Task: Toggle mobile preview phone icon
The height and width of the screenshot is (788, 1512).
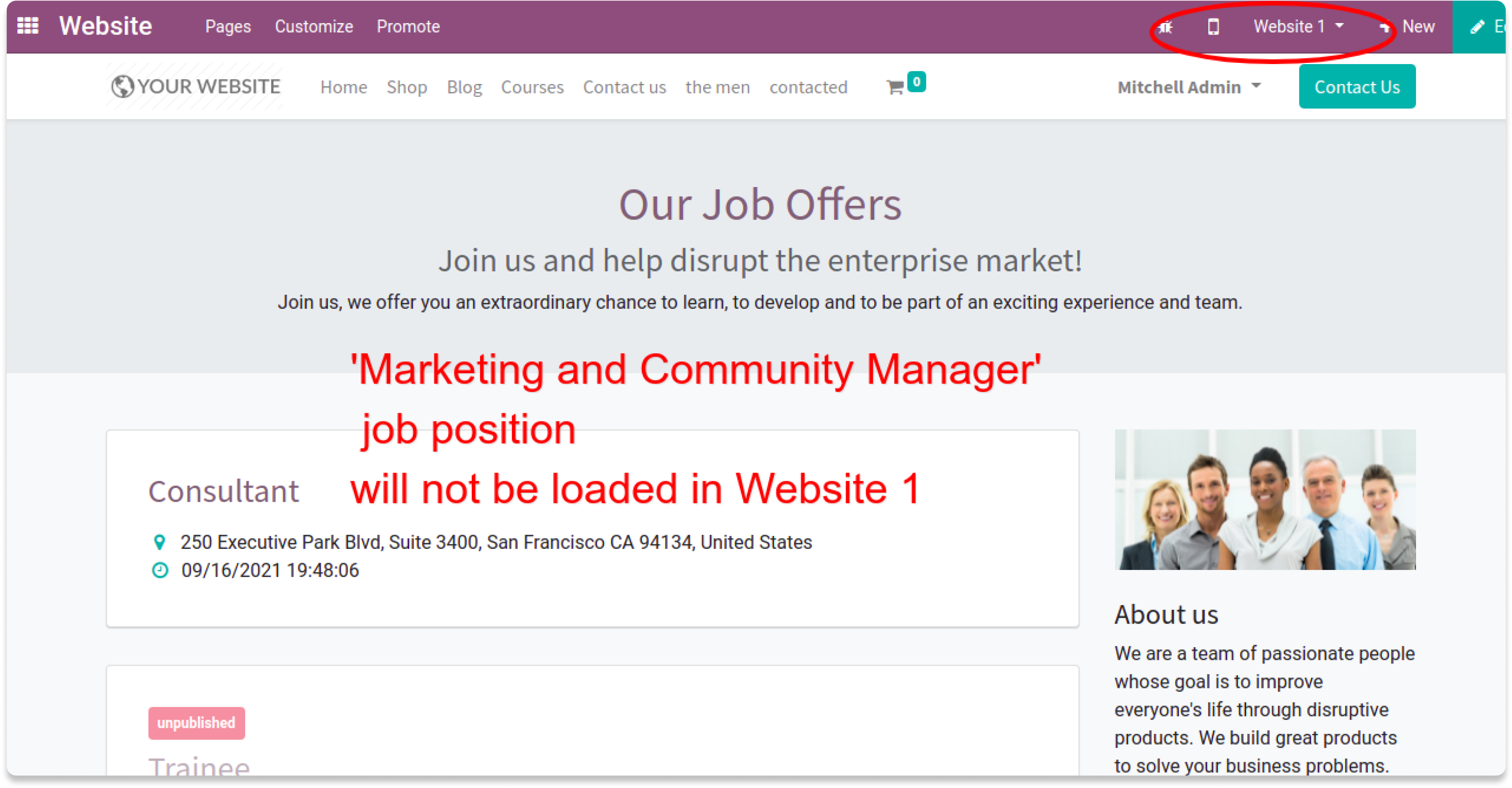Action: (1213, 27)
